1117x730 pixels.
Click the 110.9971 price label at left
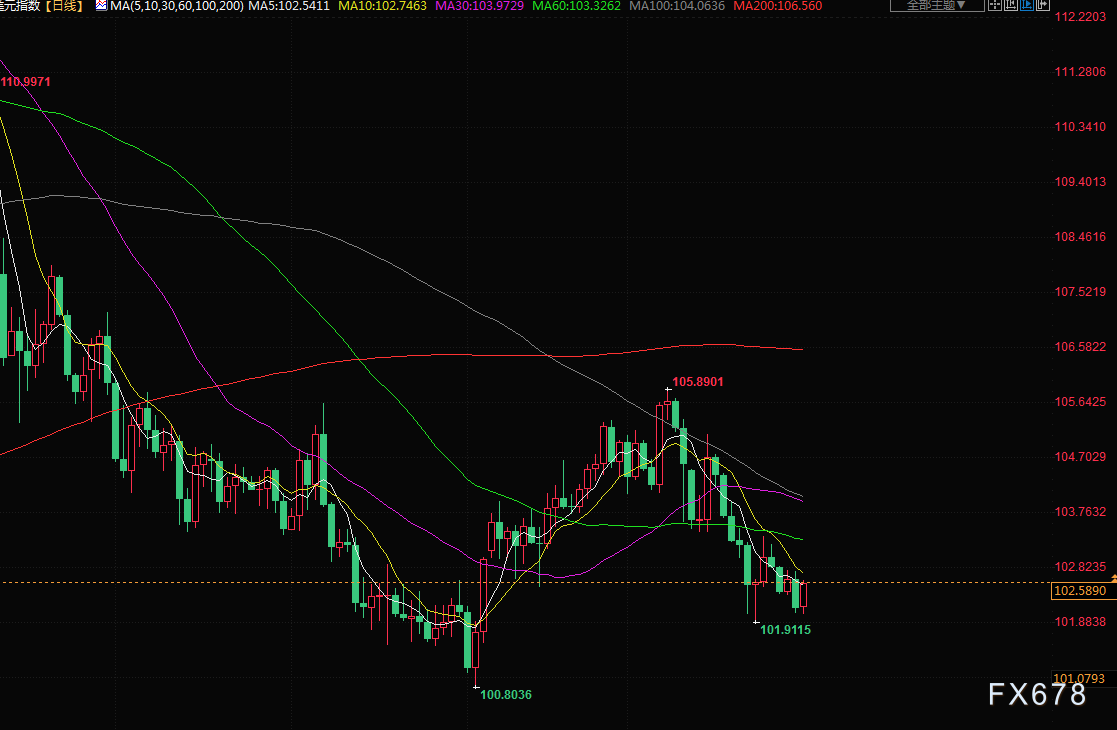tap(26, 82)
